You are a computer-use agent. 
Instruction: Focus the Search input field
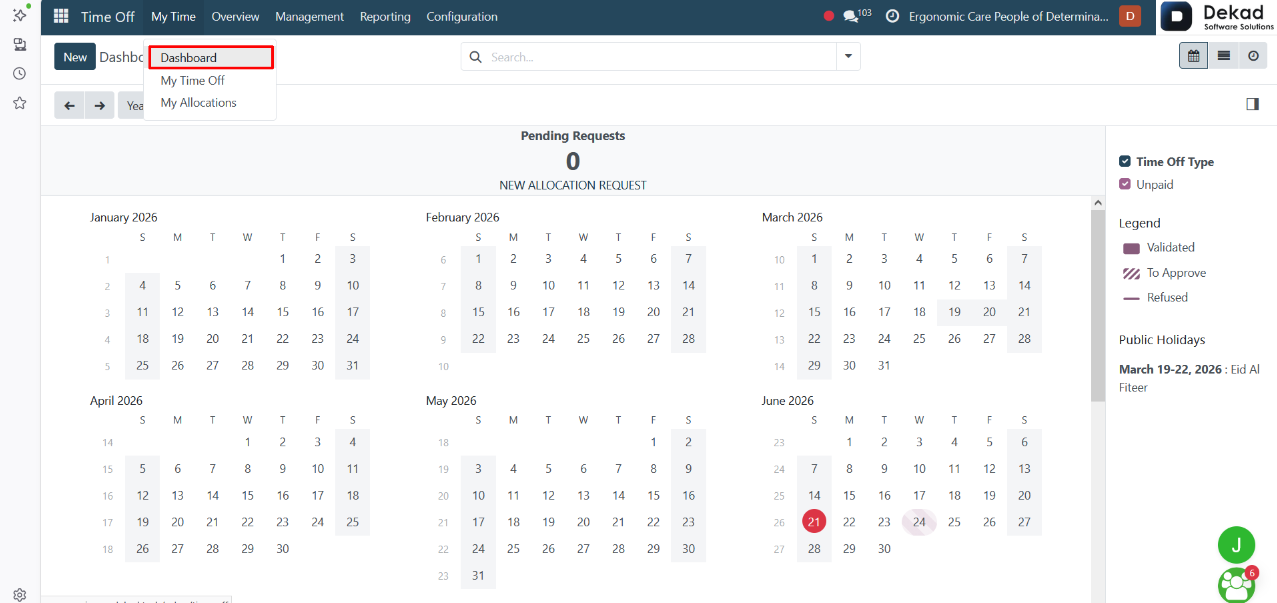coord(660,57)
